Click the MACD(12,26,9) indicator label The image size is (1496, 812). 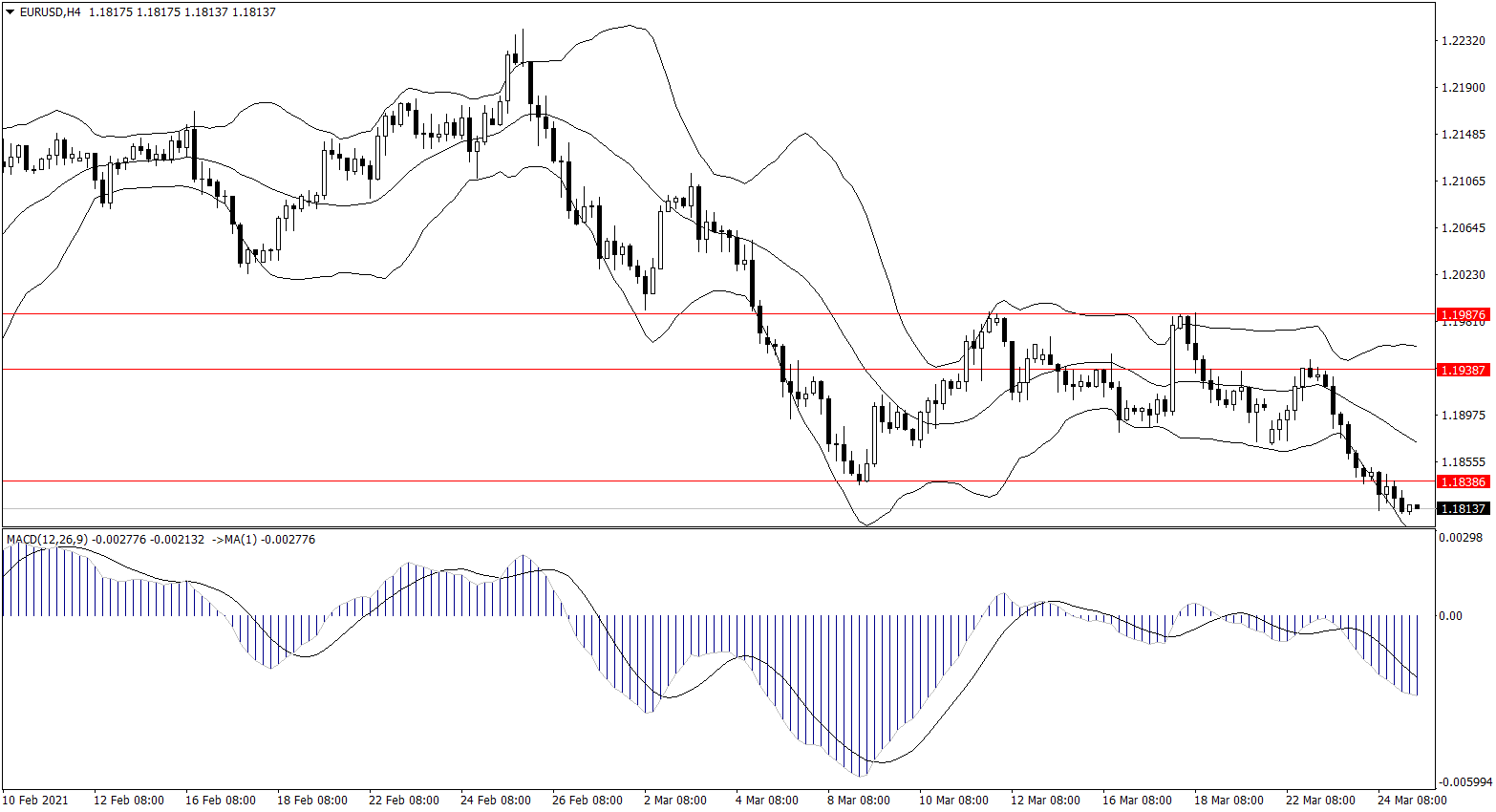(47, 540)
